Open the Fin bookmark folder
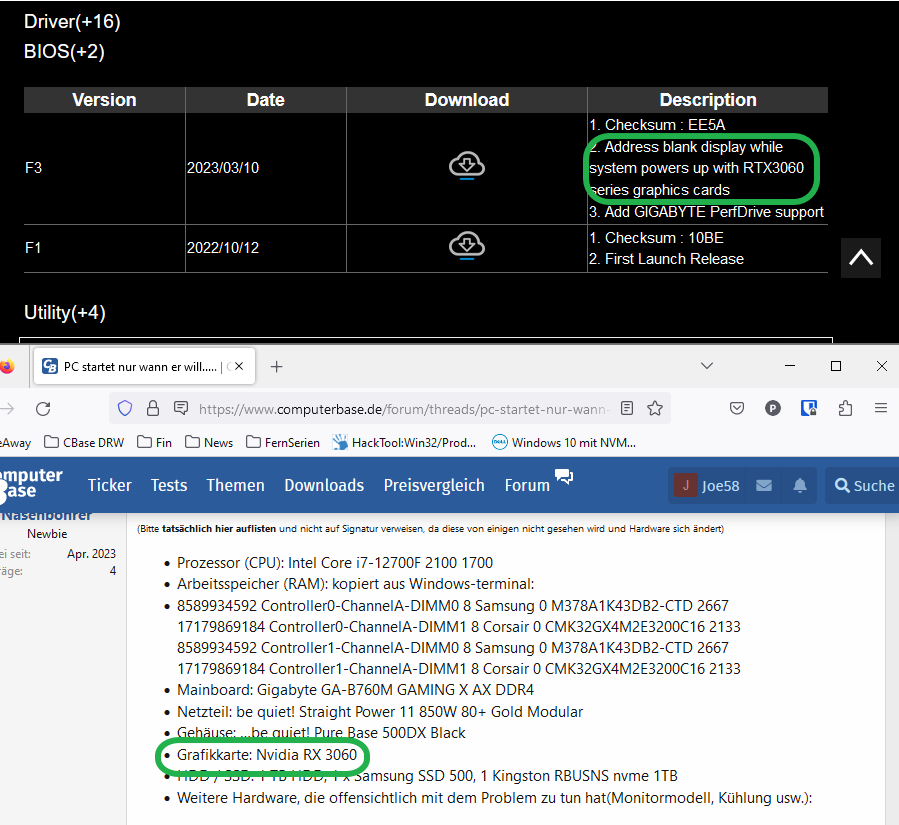The width and height of the screenshot is (899, 825). 155,443
